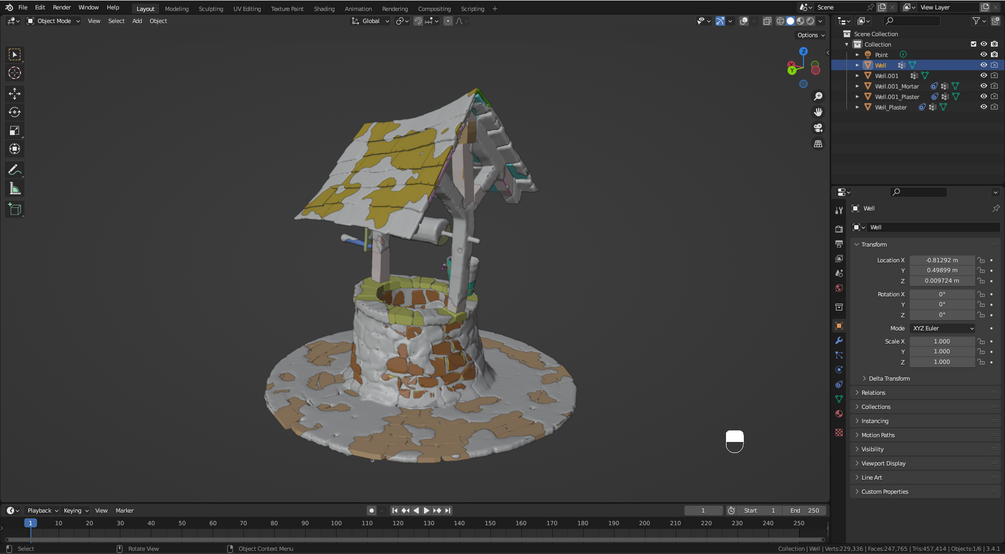This screenshot has width=1005, height=554.
Task: Select the Measure tool
Action: [14, 189]
